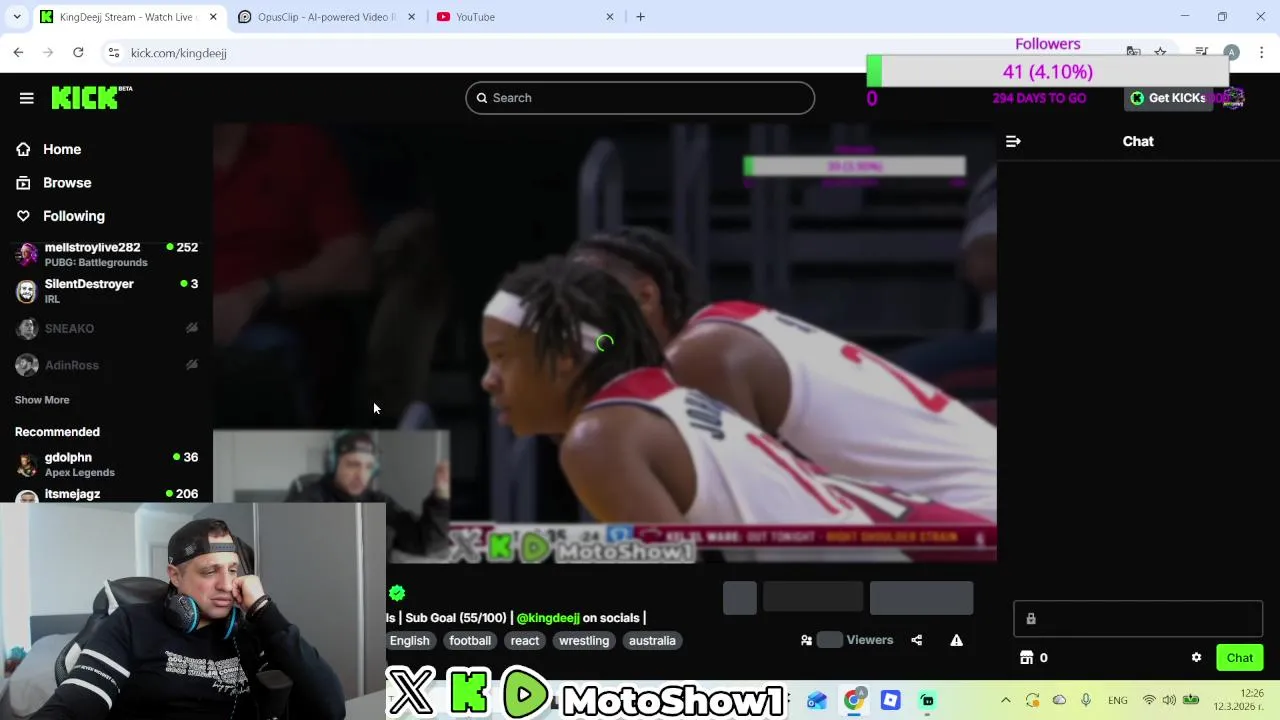Screen dimensions: 1280x720
Task: Click the KICK logo
Action: 91,97
